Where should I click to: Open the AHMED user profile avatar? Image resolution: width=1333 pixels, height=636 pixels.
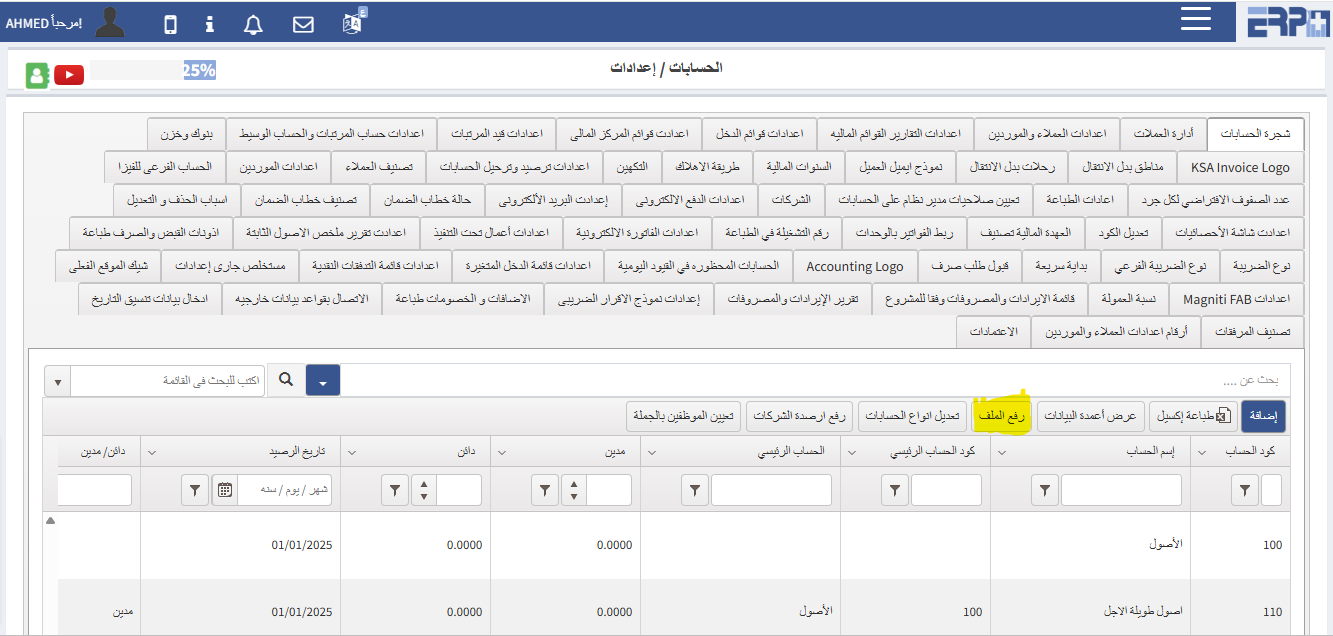click(x=110, y=21)
